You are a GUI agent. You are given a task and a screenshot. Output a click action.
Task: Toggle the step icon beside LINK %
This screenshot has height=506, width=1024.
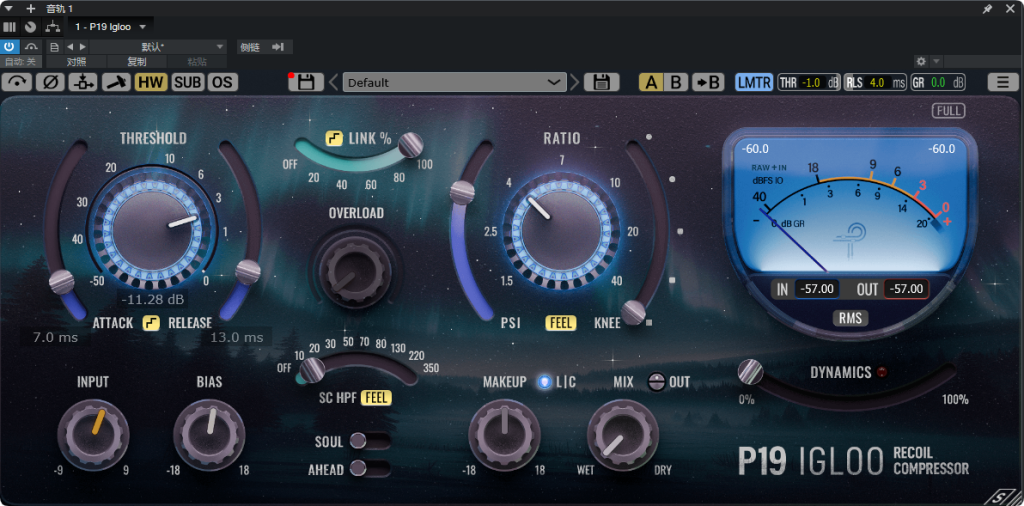(x=334, y=138)
